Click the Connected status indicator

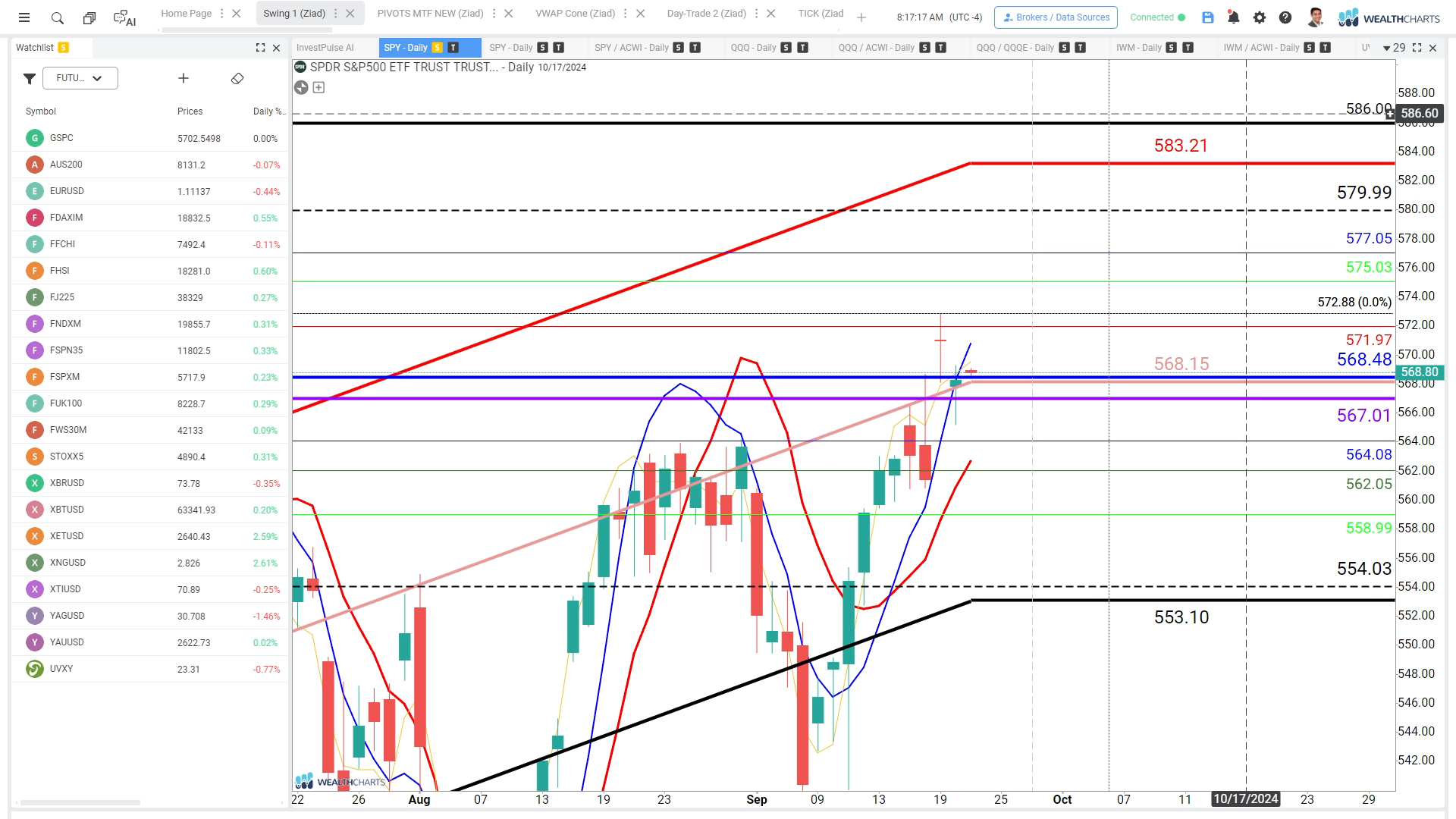click(x=1158, y=17)
